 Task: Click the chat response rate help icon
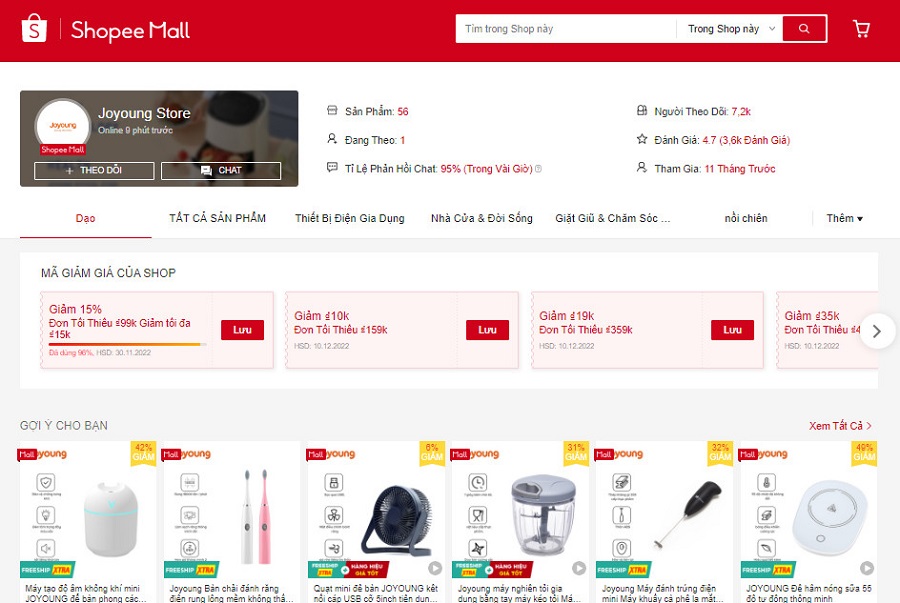point(538,169)
